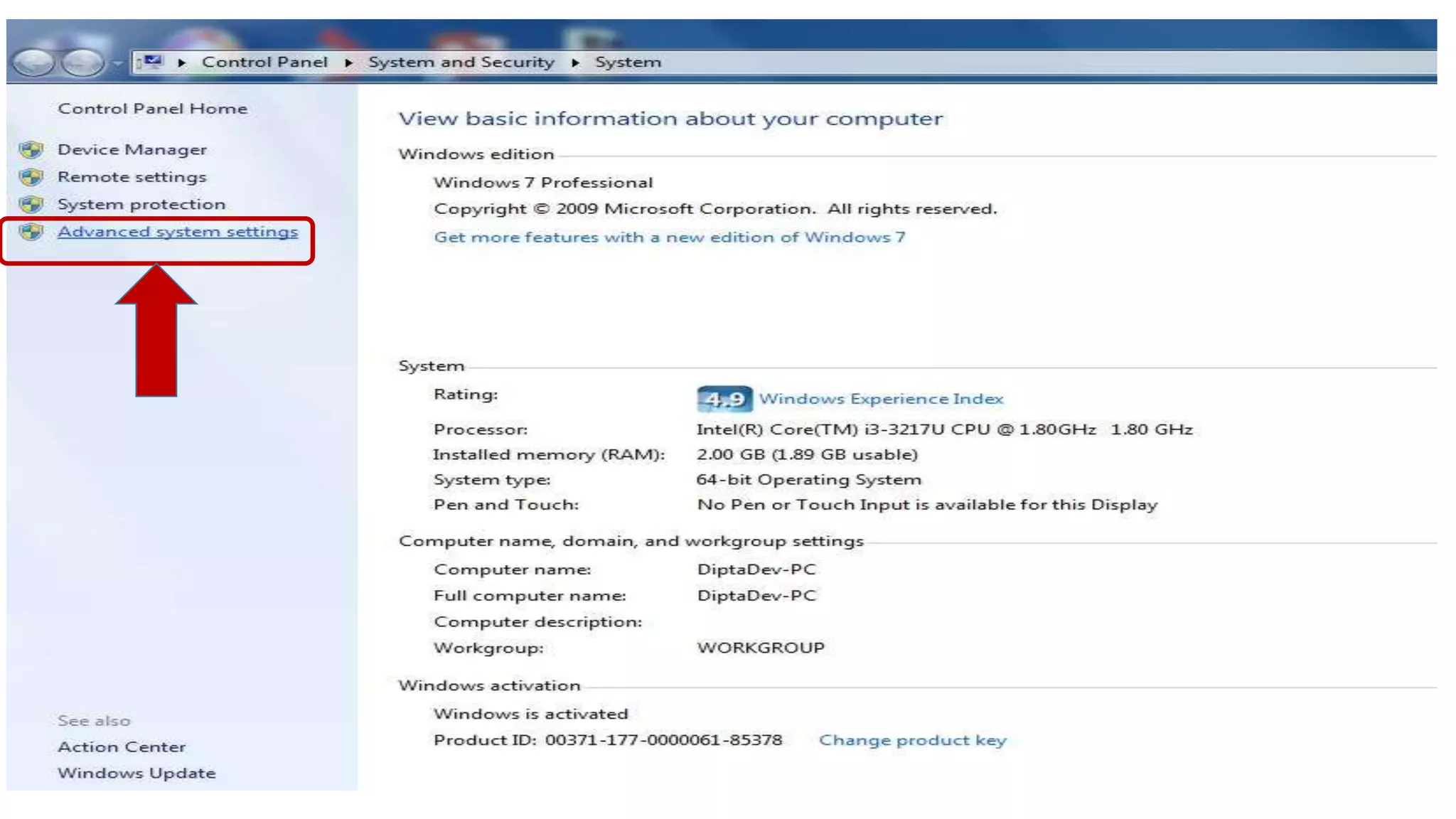Click the Back navigation arrow button

[x=33, y=63]
